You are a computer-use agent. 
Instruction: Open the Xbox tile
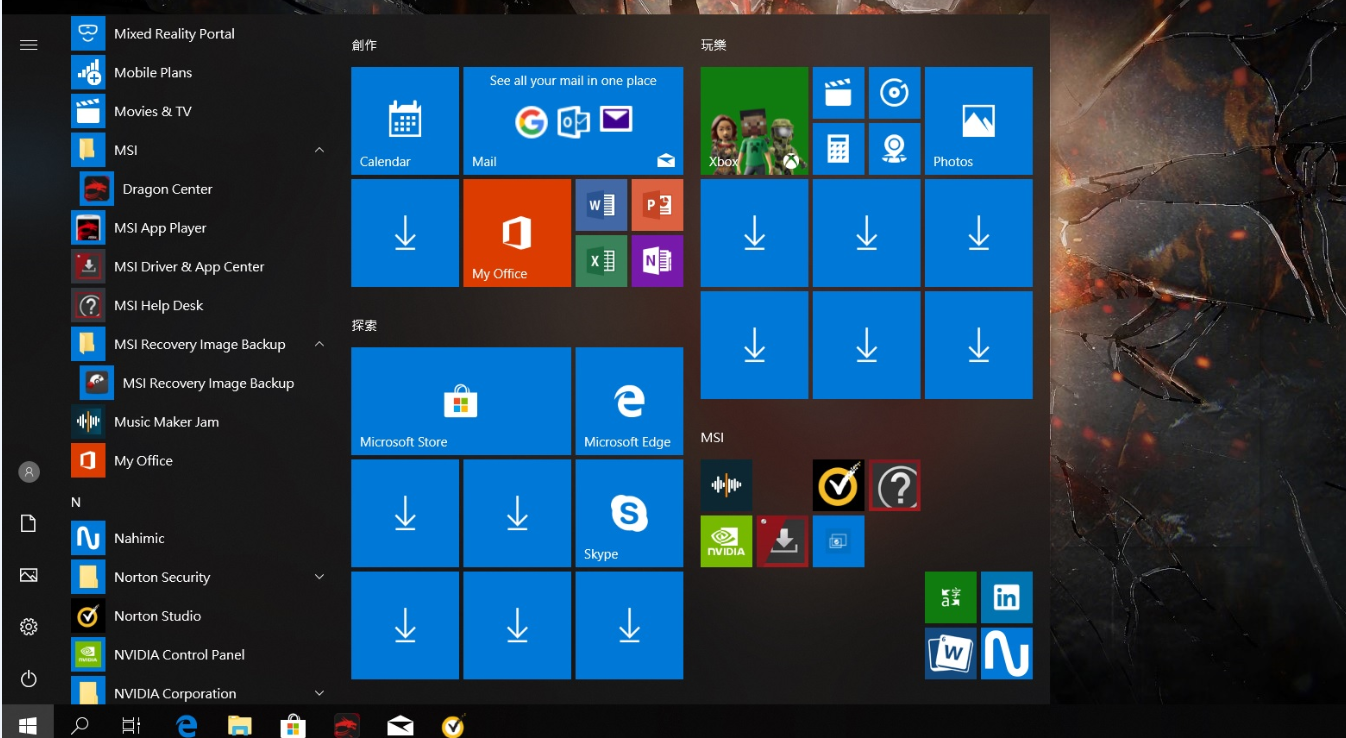coord(754,121)
